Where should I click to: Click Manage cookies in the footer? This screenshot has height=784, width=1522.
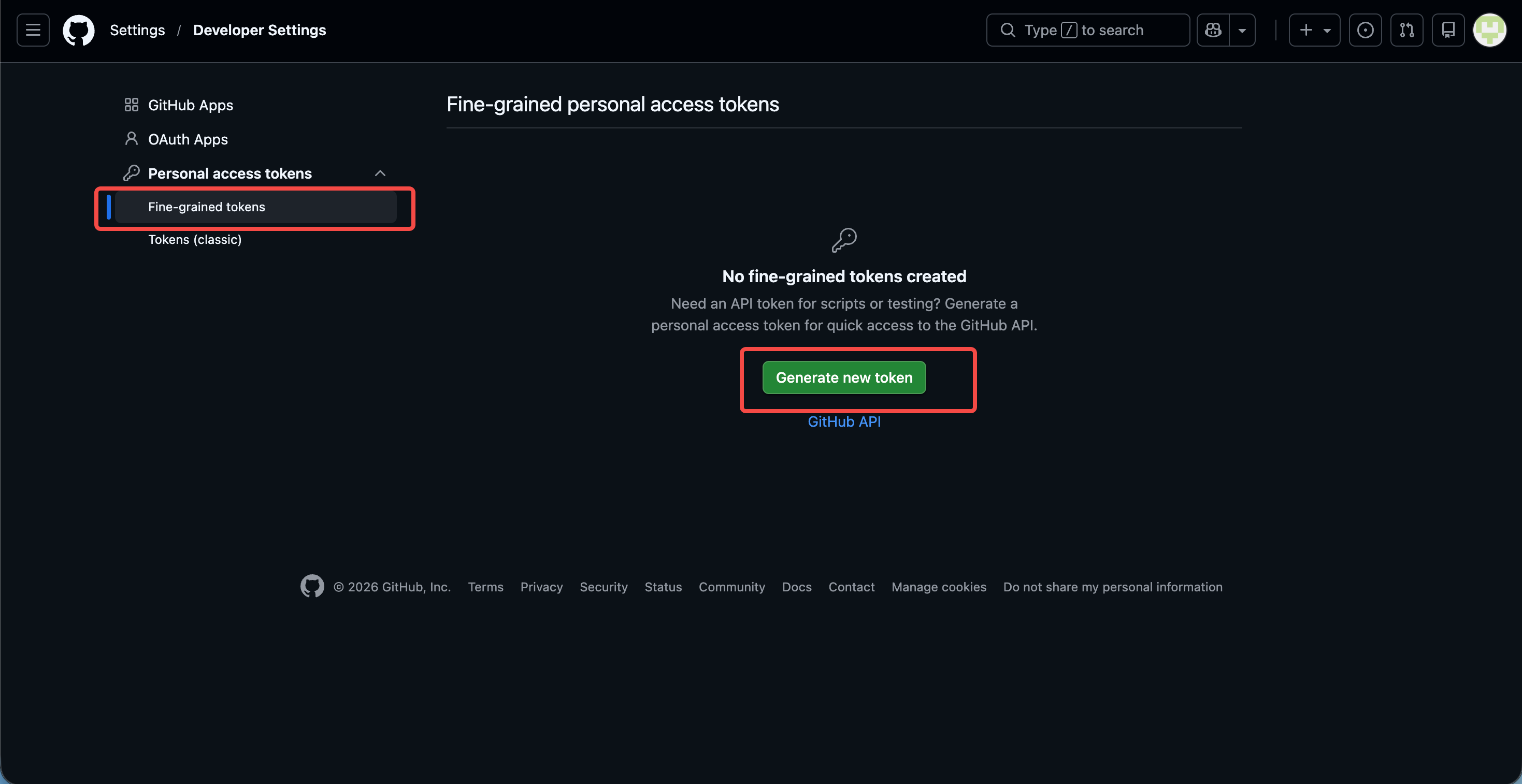point(939,587)
